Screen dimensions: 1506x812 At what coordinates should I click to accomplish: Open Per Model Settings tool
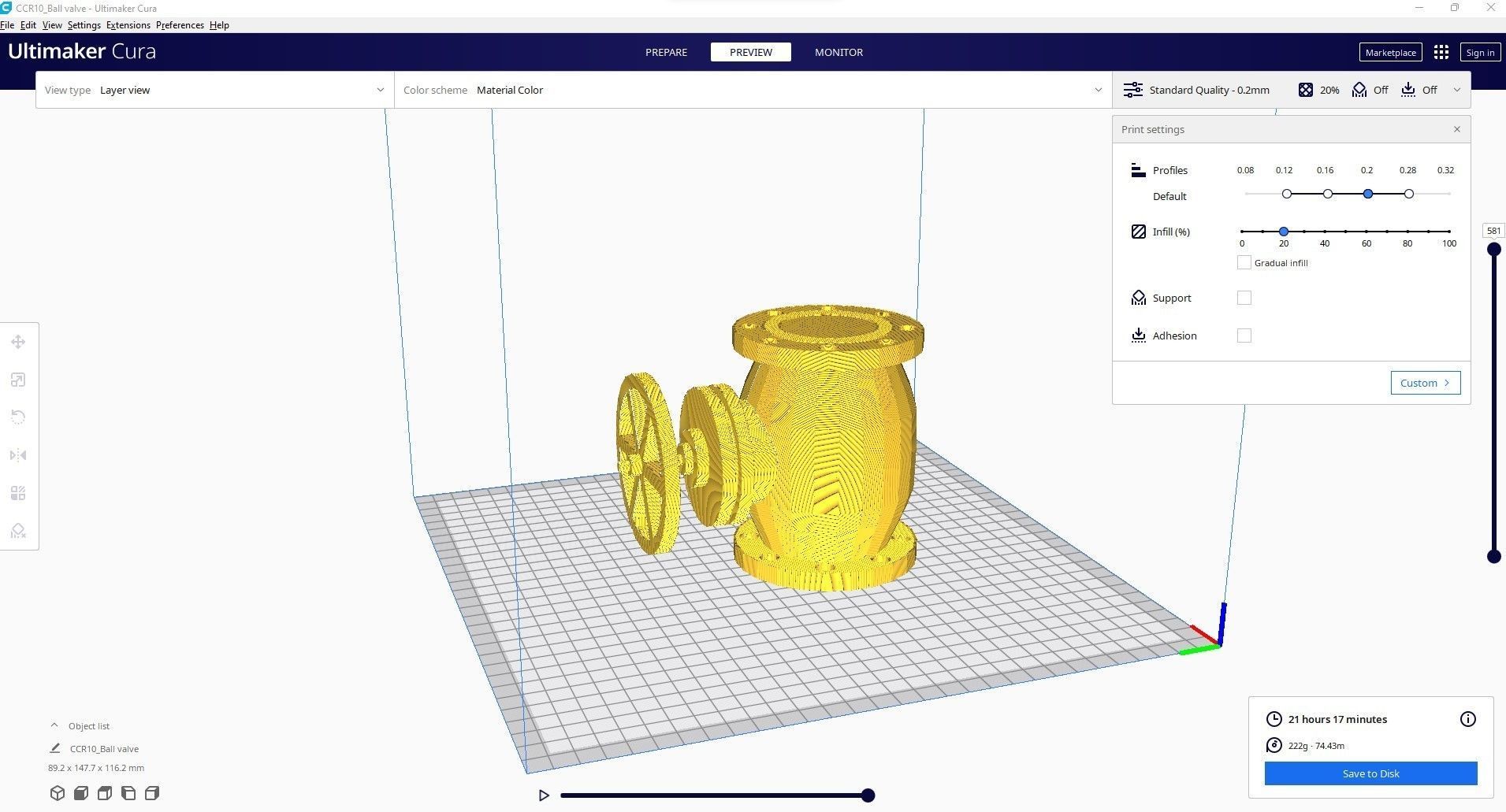point(17,492)
